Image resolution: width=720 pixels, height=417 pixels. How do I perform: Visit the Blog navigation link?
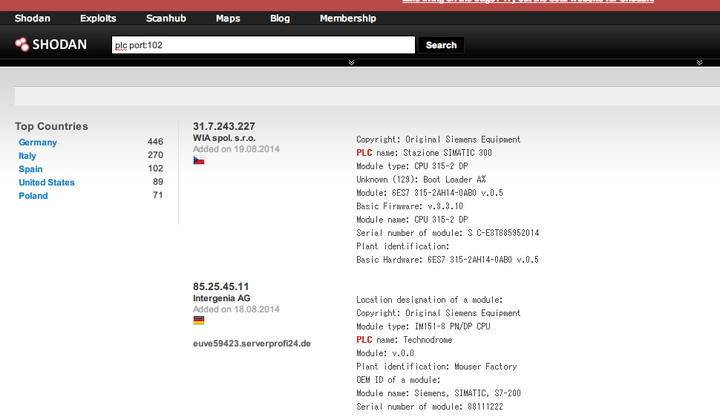tap(280, 18)
